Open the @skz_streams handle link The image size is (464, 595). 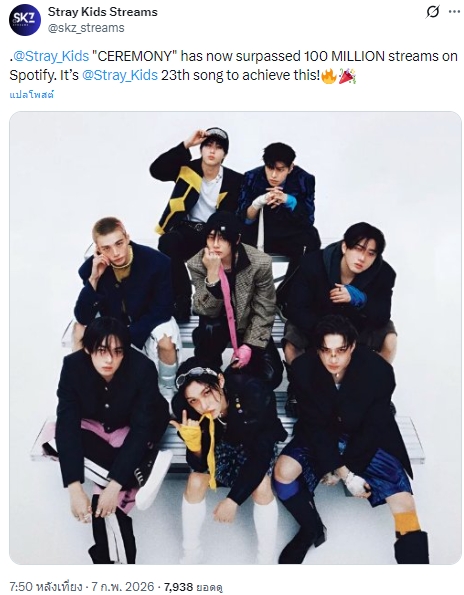86,28
